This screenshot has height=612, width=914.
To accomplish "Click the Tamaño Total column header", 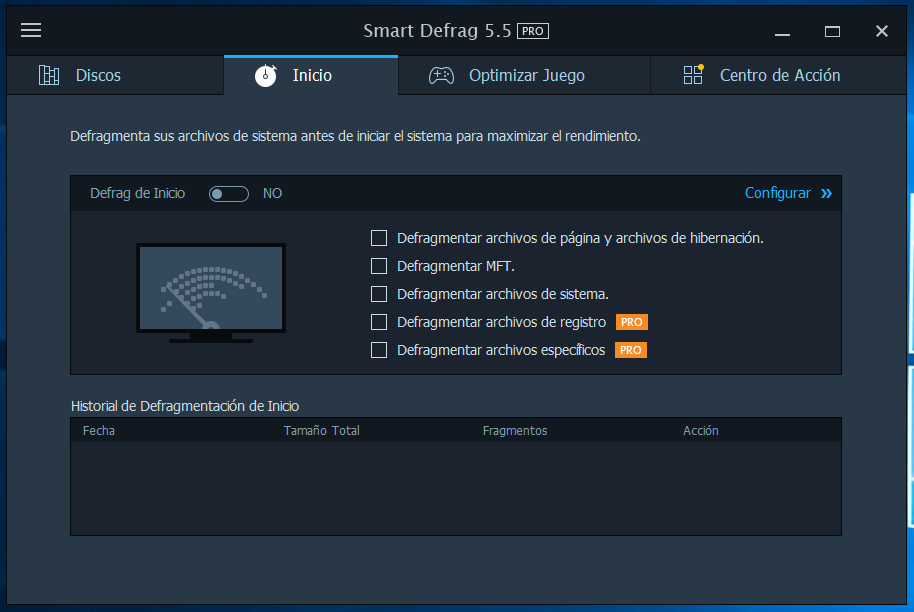I will 322,431.
